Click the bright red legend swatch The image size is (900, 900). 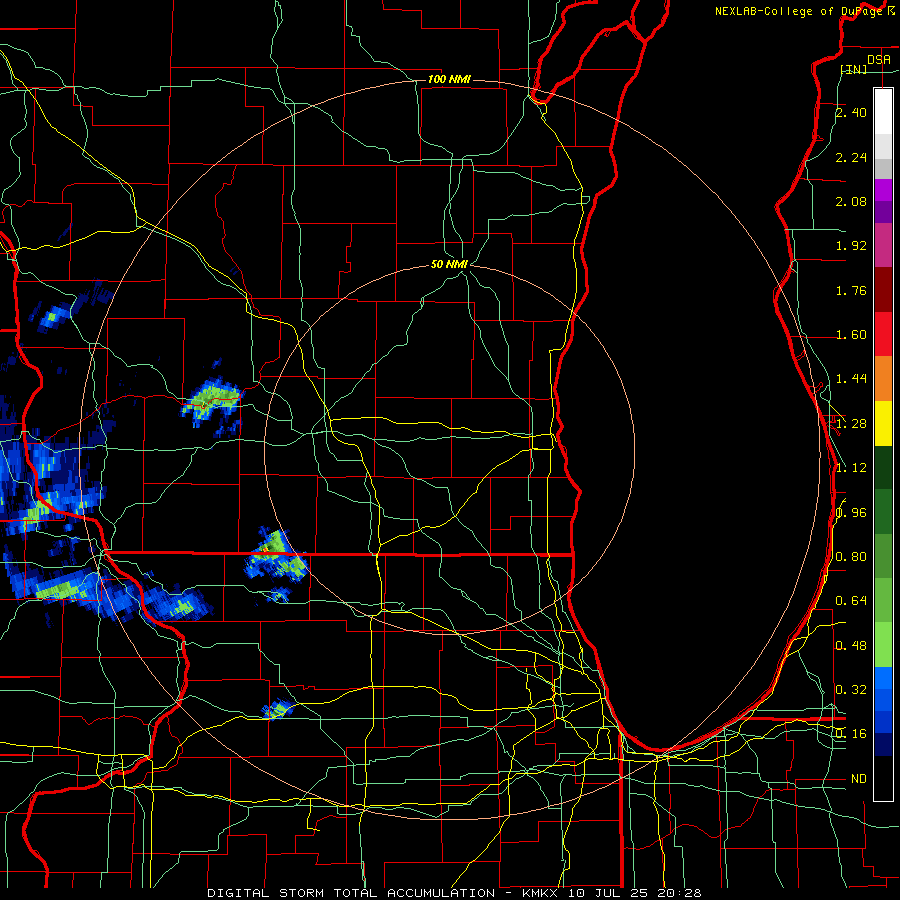pyautogui.click(x=883, y=334)
